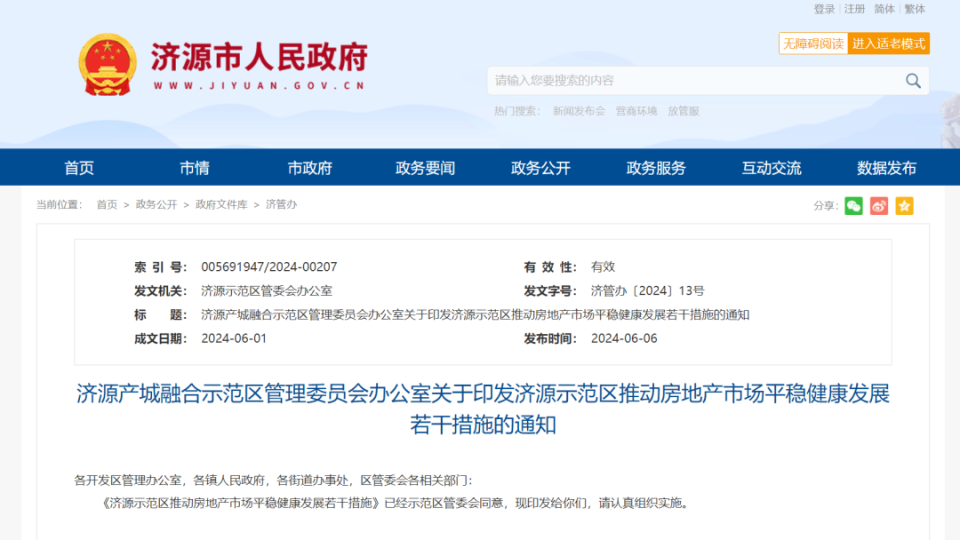Click the 首页 breadcrumb link

107,205
